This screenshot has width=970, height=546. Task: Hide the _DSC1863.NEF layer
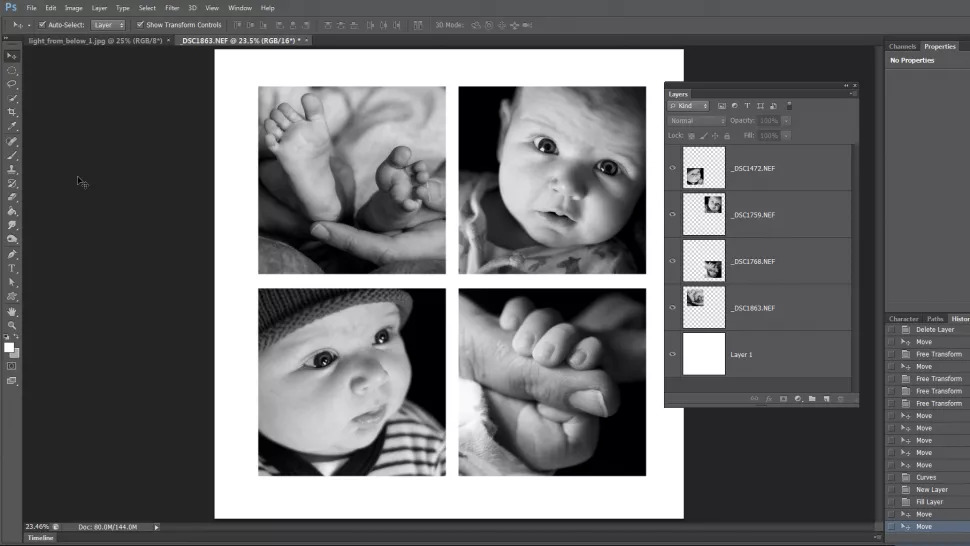672,307
